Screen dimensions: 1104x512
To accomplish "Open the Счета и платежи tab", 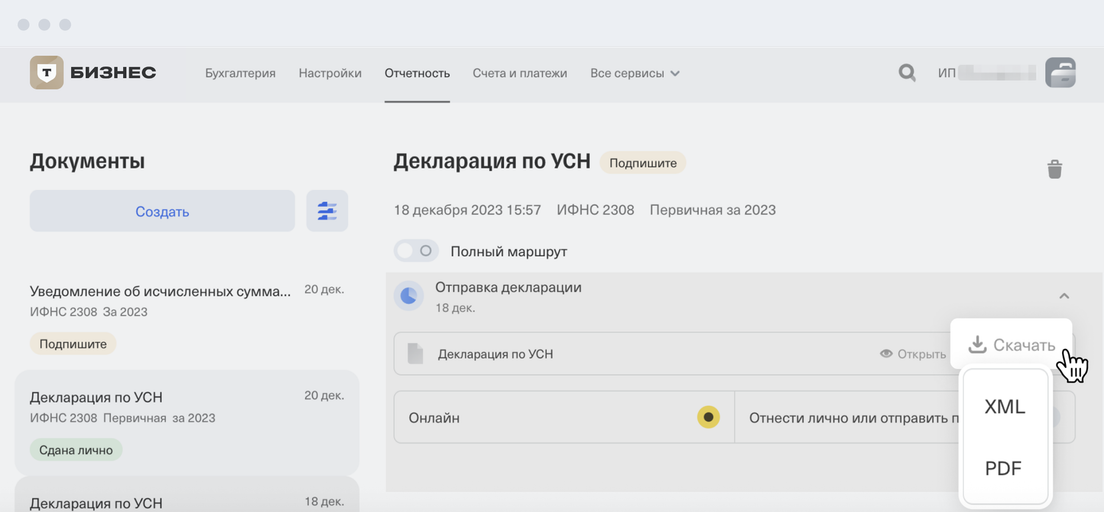I will pyautogui.click(x=520, y=73).
